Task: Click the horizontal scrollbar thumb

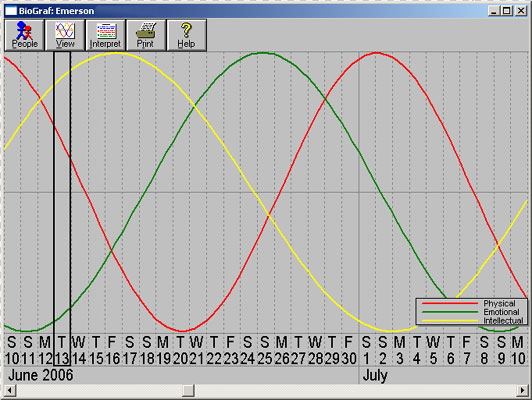Action: click(x=188, y=390)
